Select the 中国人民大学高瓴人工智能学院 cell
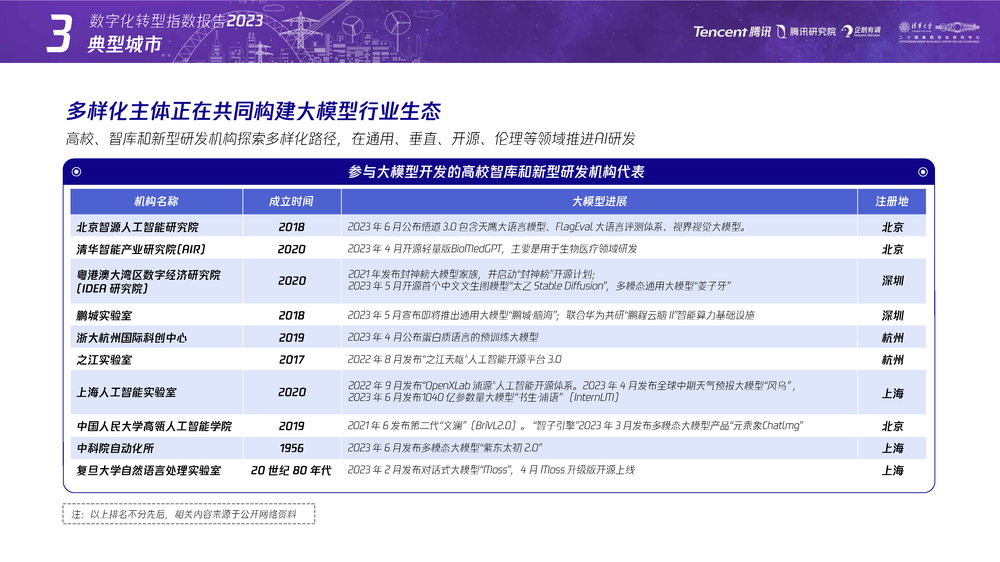The image size is (1000, 562). point(154,426)
